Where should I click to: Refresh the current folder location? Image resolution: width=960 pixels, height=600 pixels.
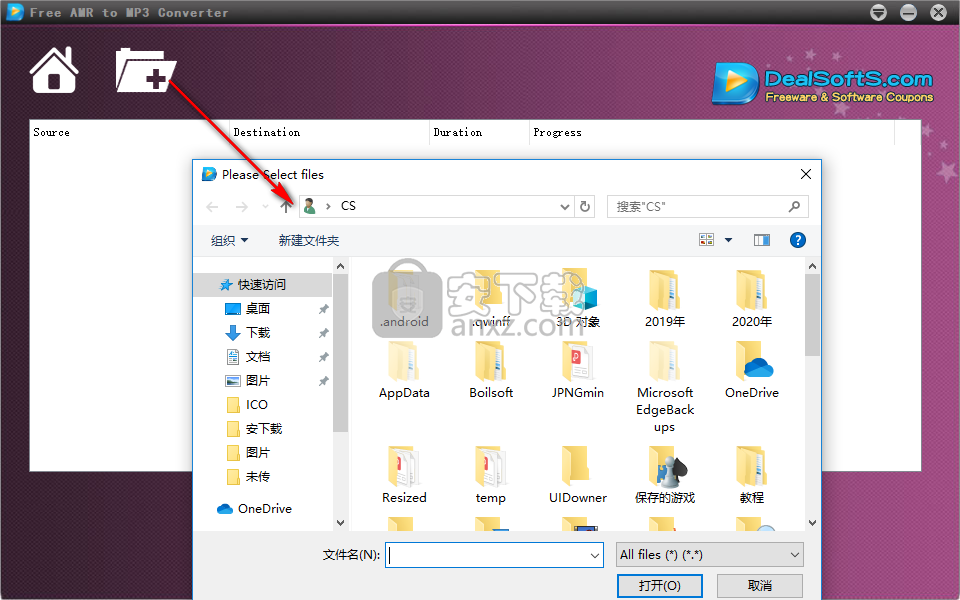click(586, 206)
